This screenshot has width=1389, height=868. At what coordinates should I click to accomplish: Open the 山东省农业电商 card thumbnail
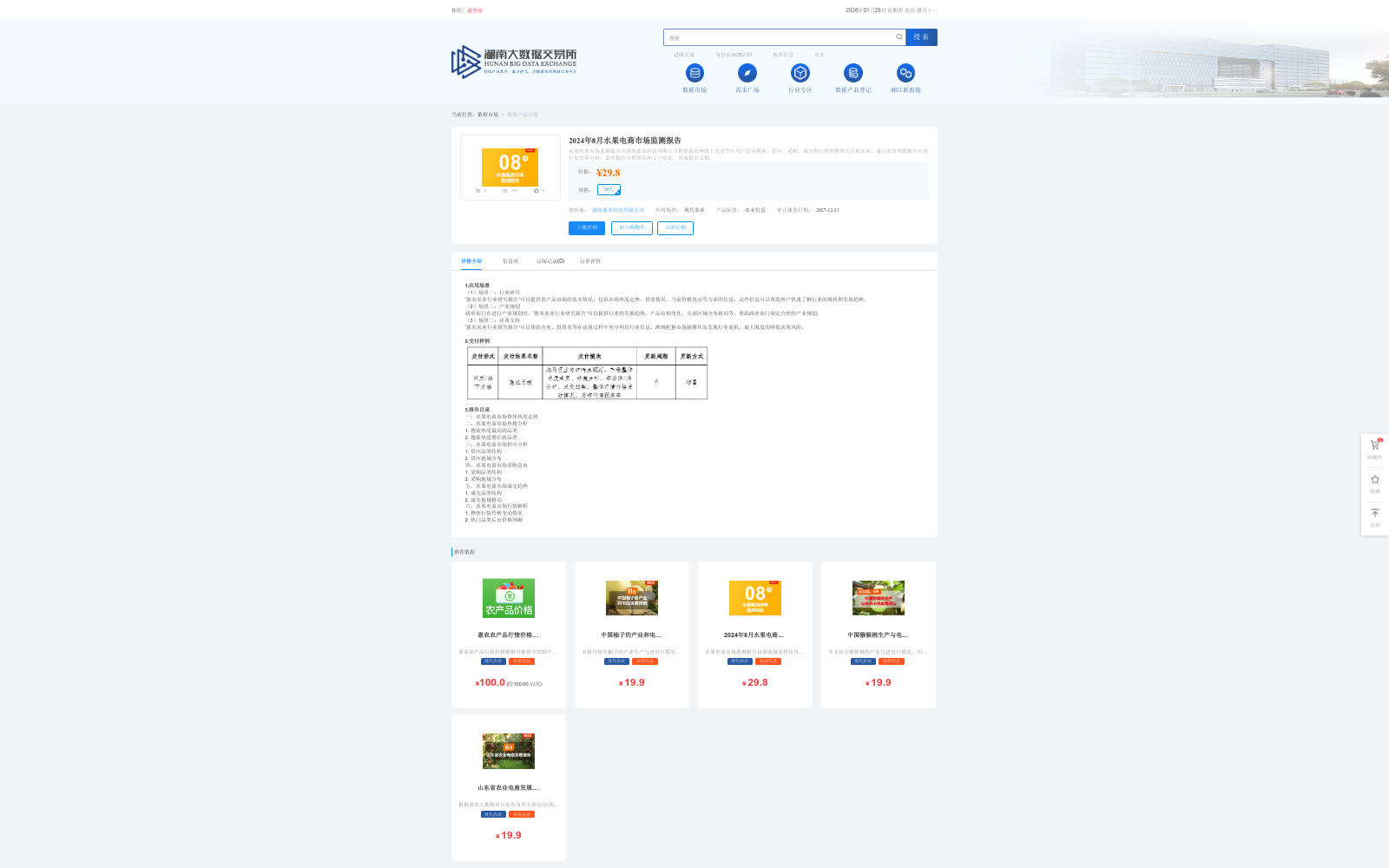[509, 751]
